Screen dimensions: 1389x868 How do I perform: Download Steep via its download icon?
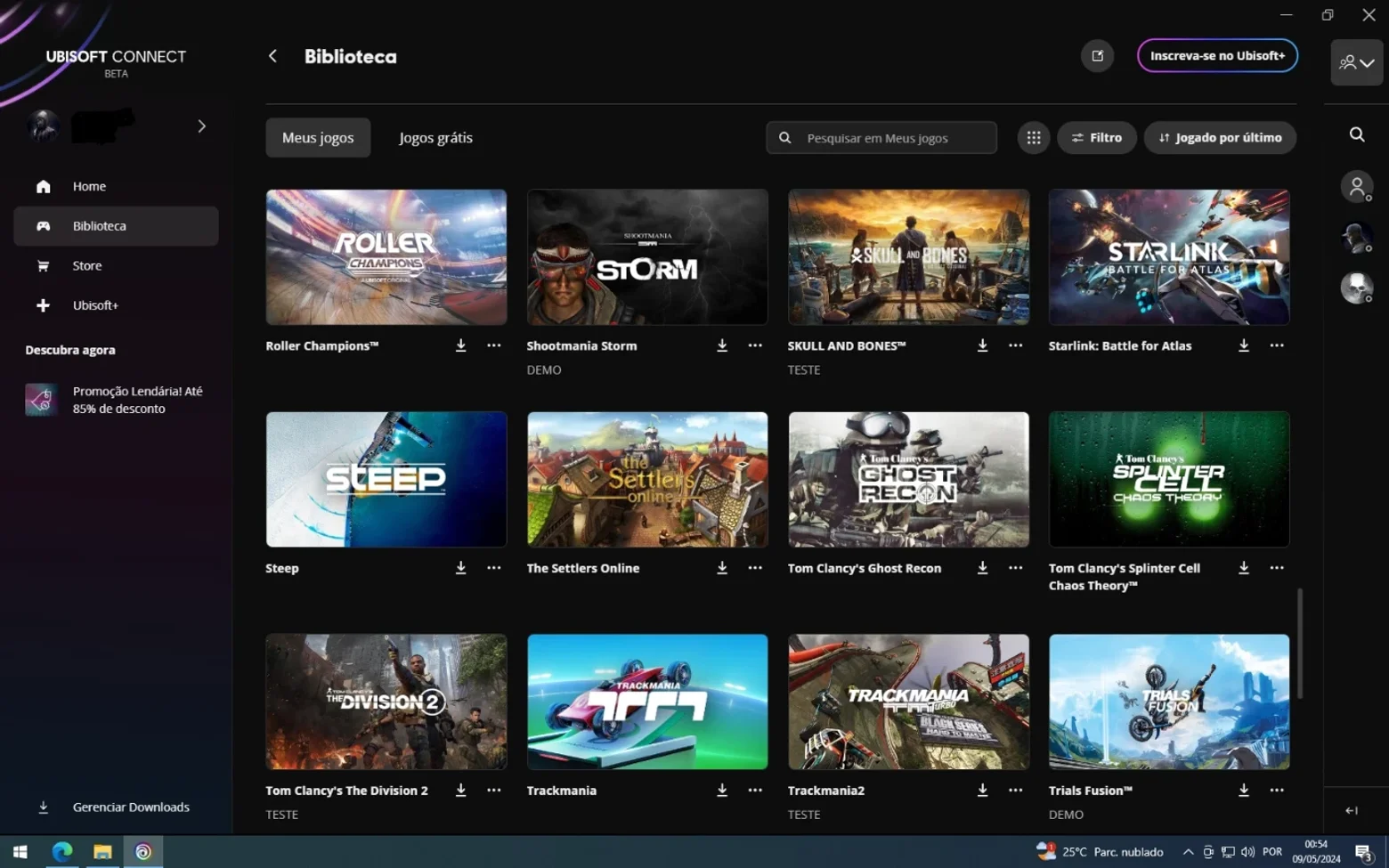461,568
